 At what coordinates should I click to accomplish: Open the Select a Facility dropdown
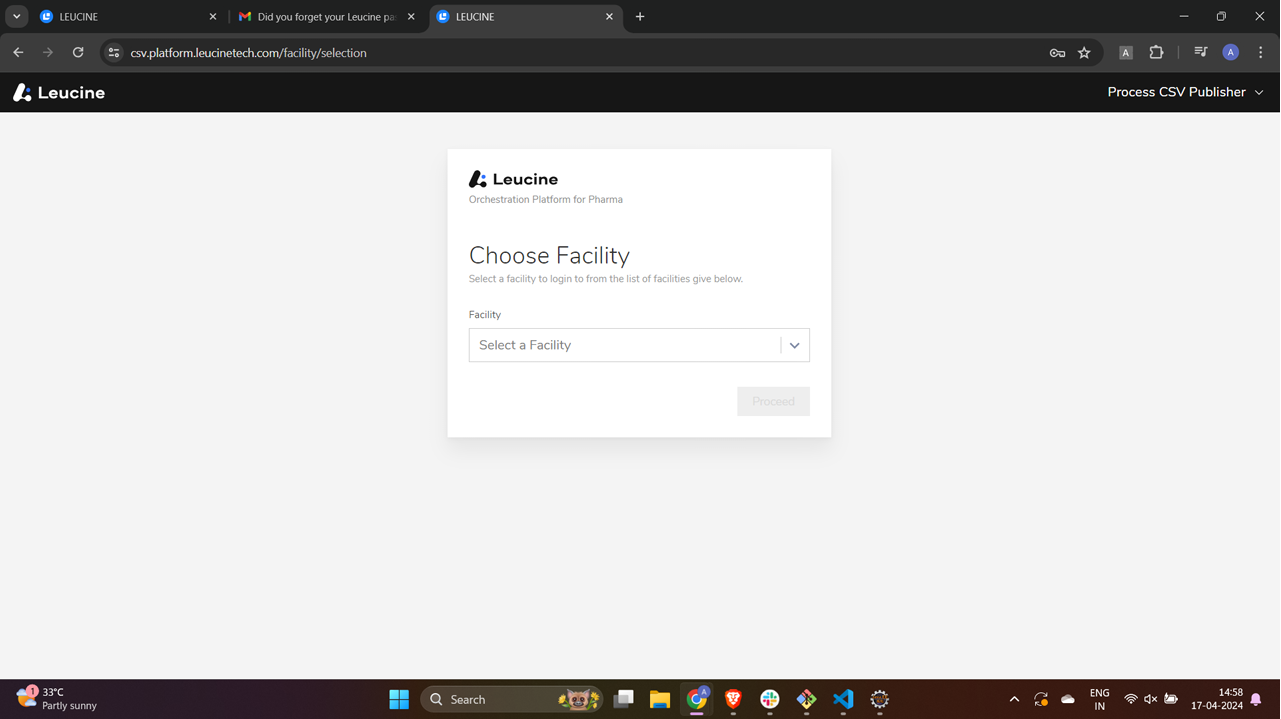(639, 345)
